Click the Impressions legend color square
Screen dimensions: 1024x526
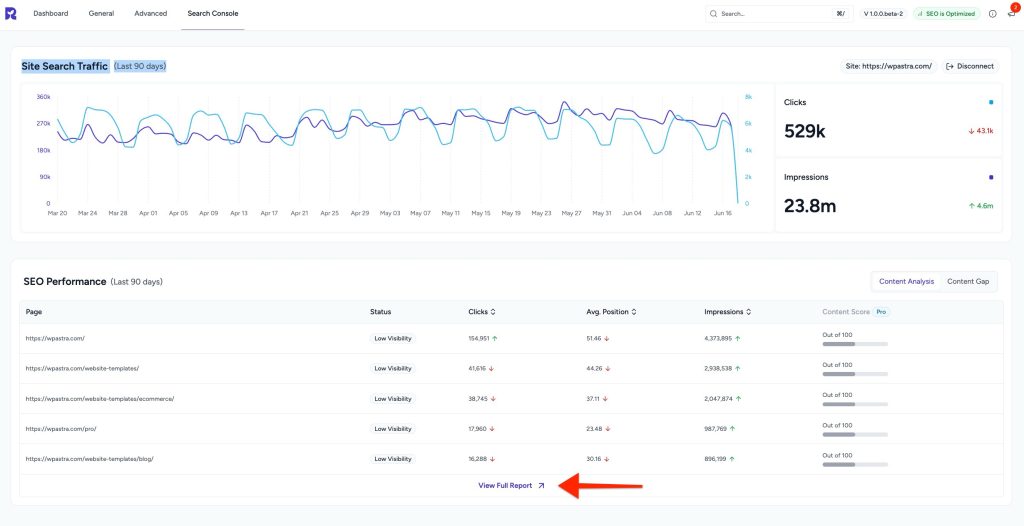pos(991,177)
